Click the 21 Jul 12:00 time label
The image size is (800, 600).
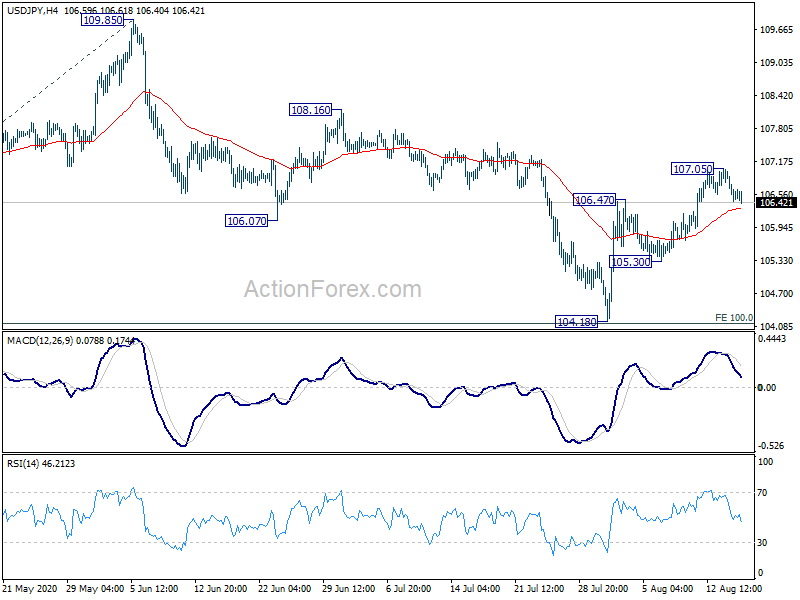click(x=540, y=589)
